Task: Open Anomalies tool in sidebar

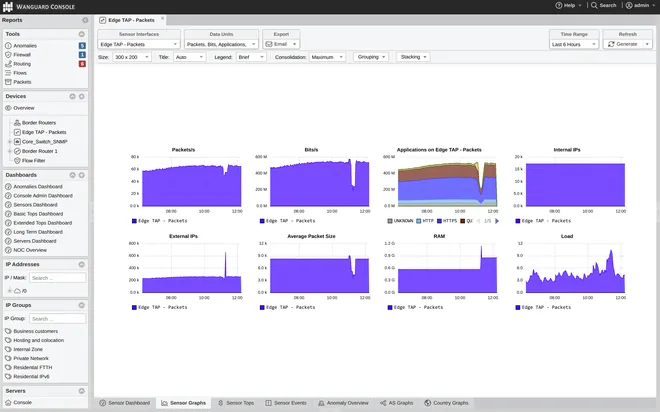Action: pyautogui.click(x=25, y=45)
